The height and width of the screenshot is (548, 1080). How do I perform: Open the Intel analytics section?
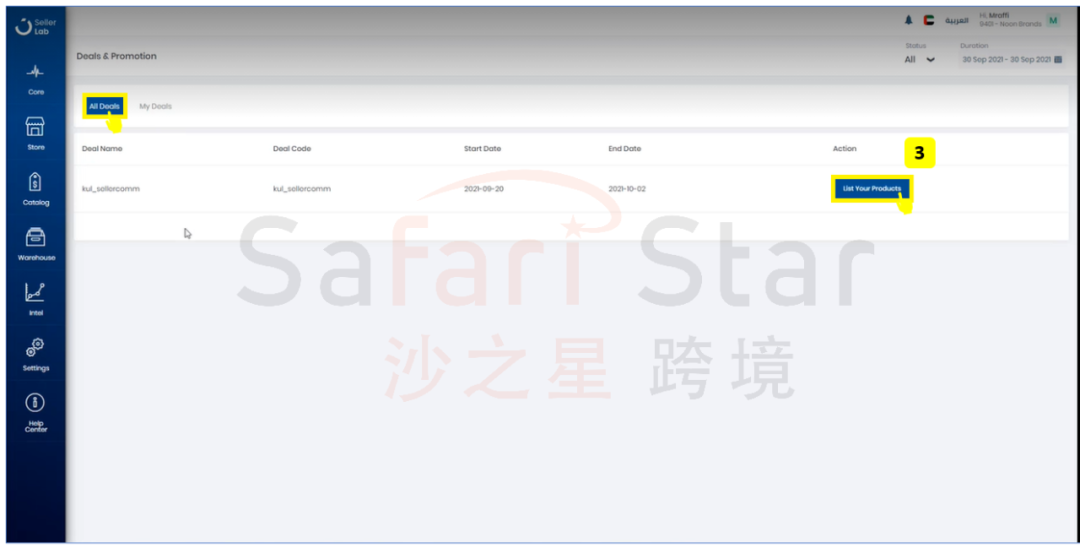point(36,299)
